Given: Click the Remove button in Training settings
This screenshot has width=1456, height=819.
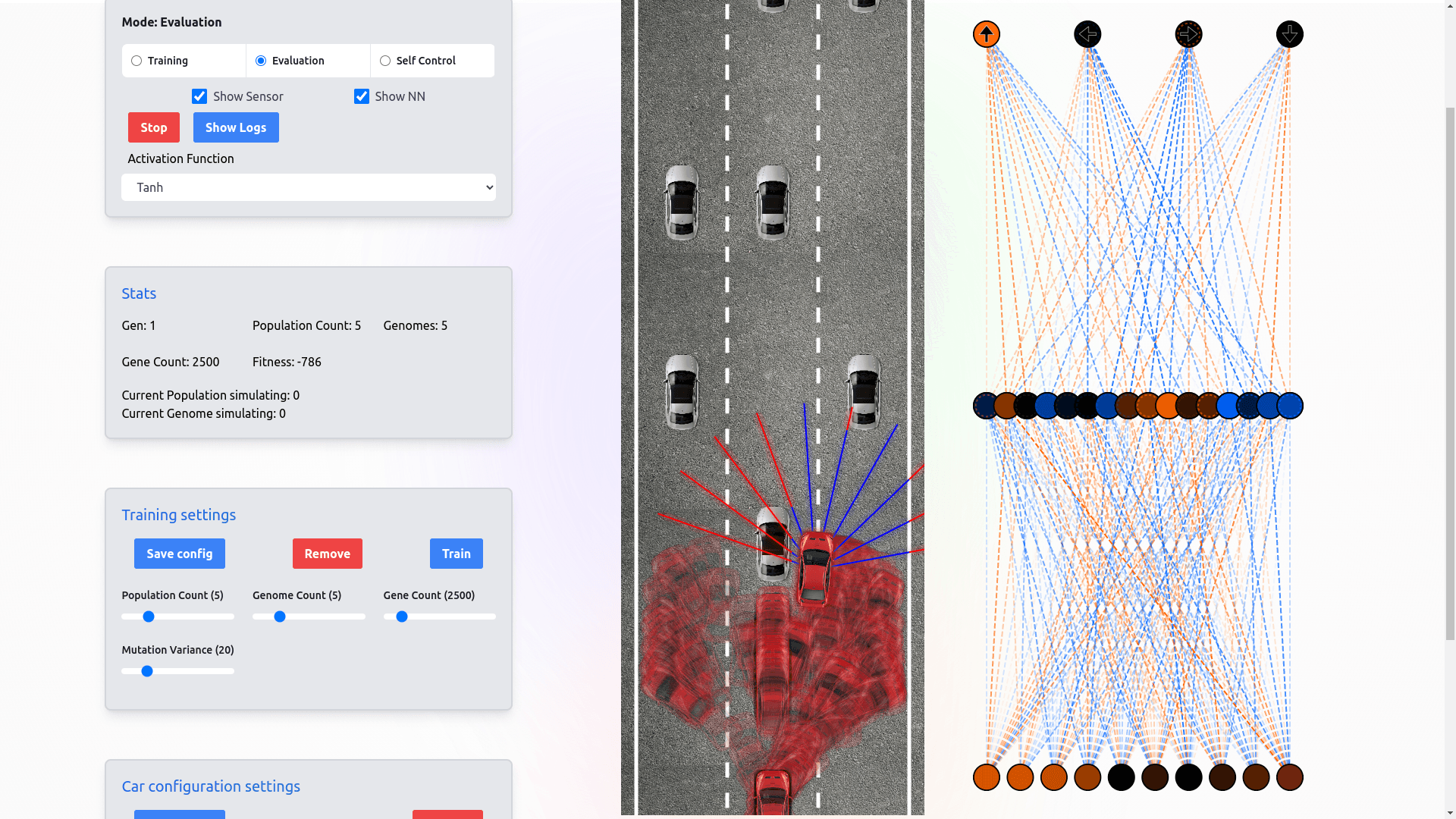Looking at the screenshot, I should click(327, 553).
